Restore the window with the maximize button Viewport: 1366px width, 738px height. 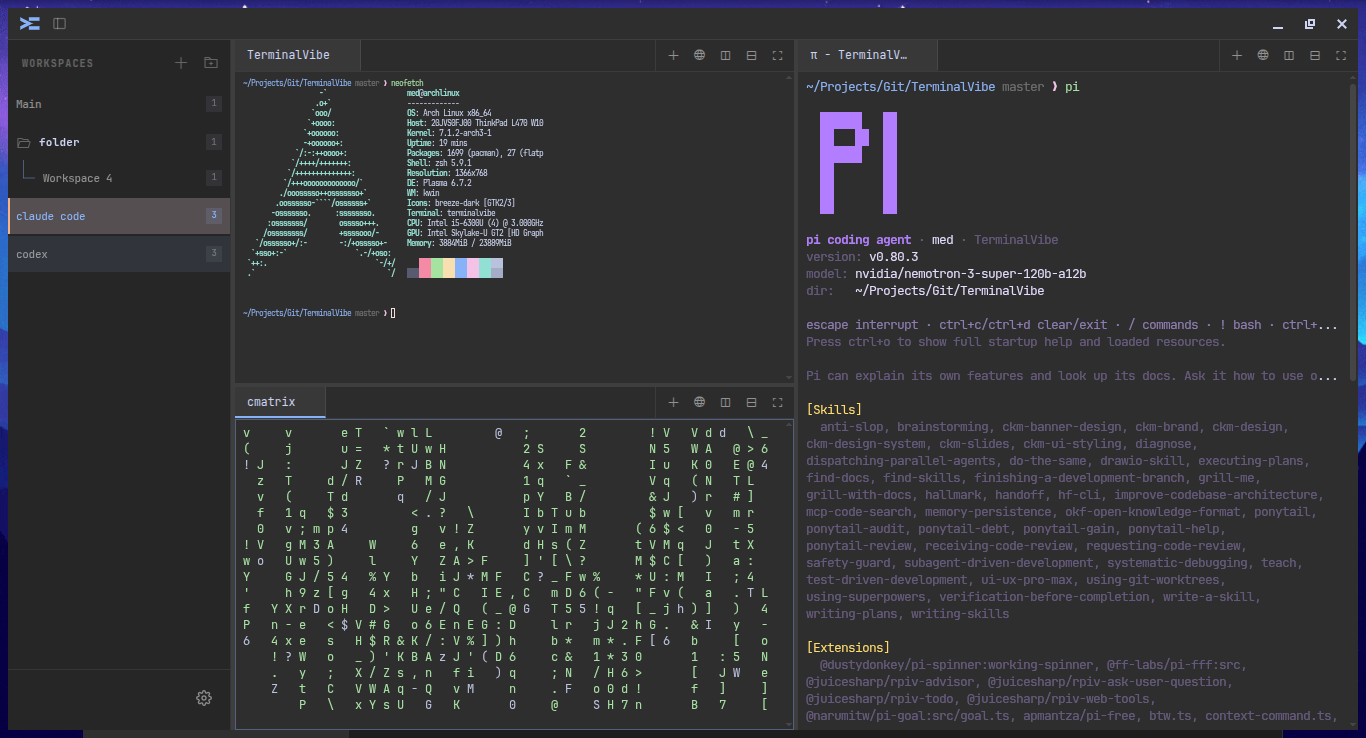coord(1309,23)
